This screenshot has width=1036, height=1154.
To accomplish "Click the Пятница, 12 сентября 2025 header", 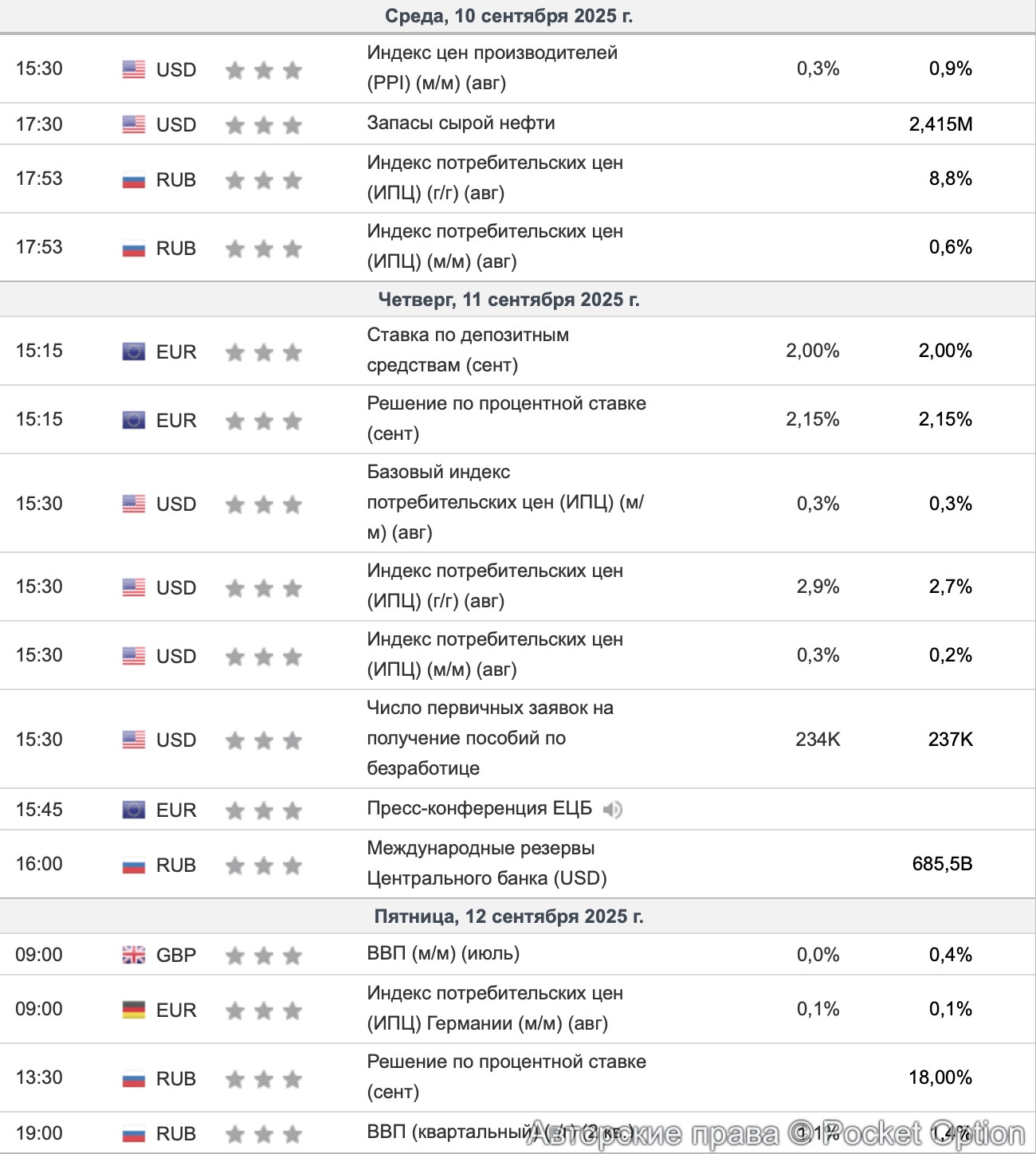I will pos(508,917).
